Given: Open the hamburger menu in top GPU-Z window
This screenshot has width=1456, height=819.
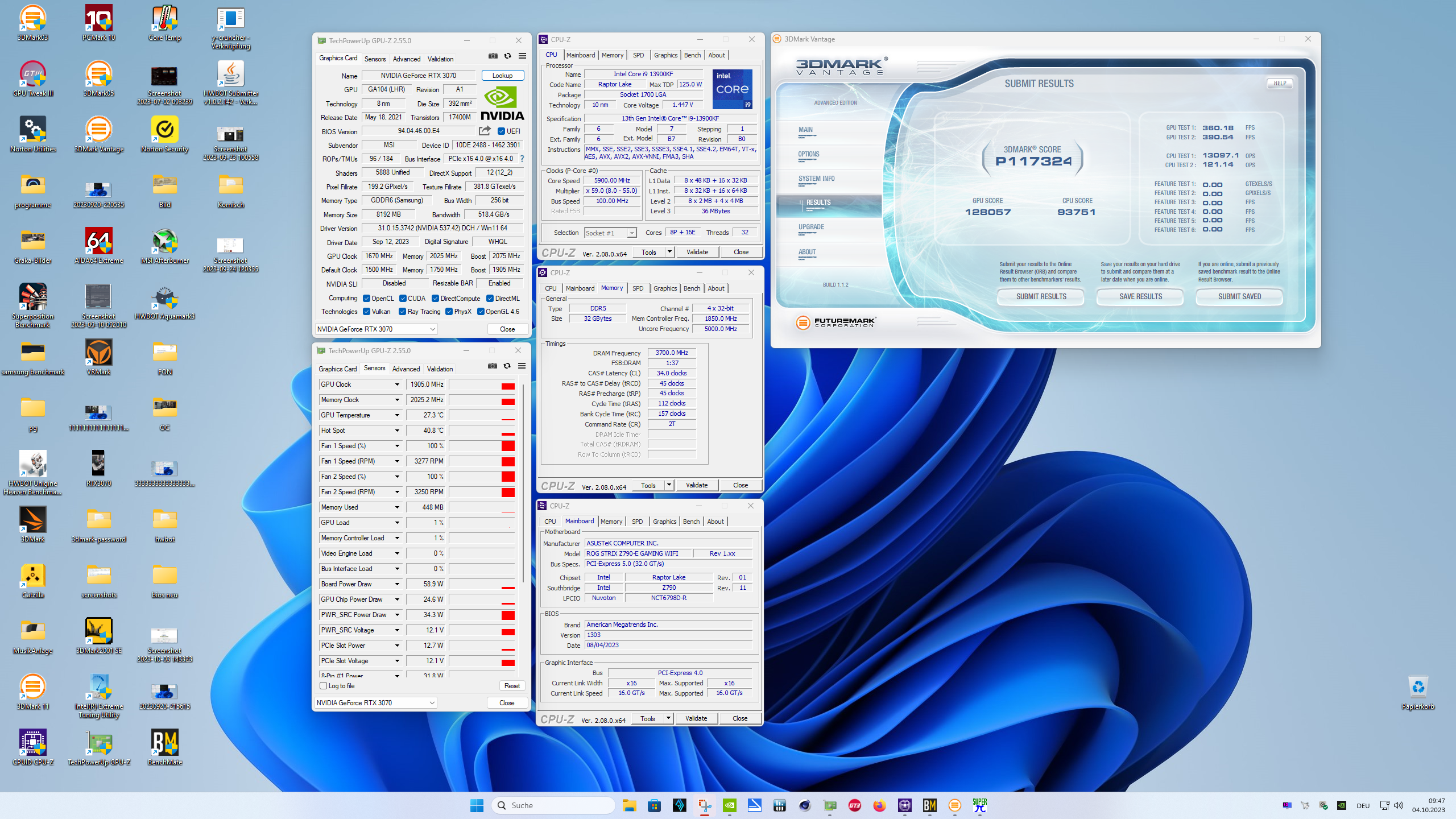Looking at the screenshot, I should (x=522, y=56).
